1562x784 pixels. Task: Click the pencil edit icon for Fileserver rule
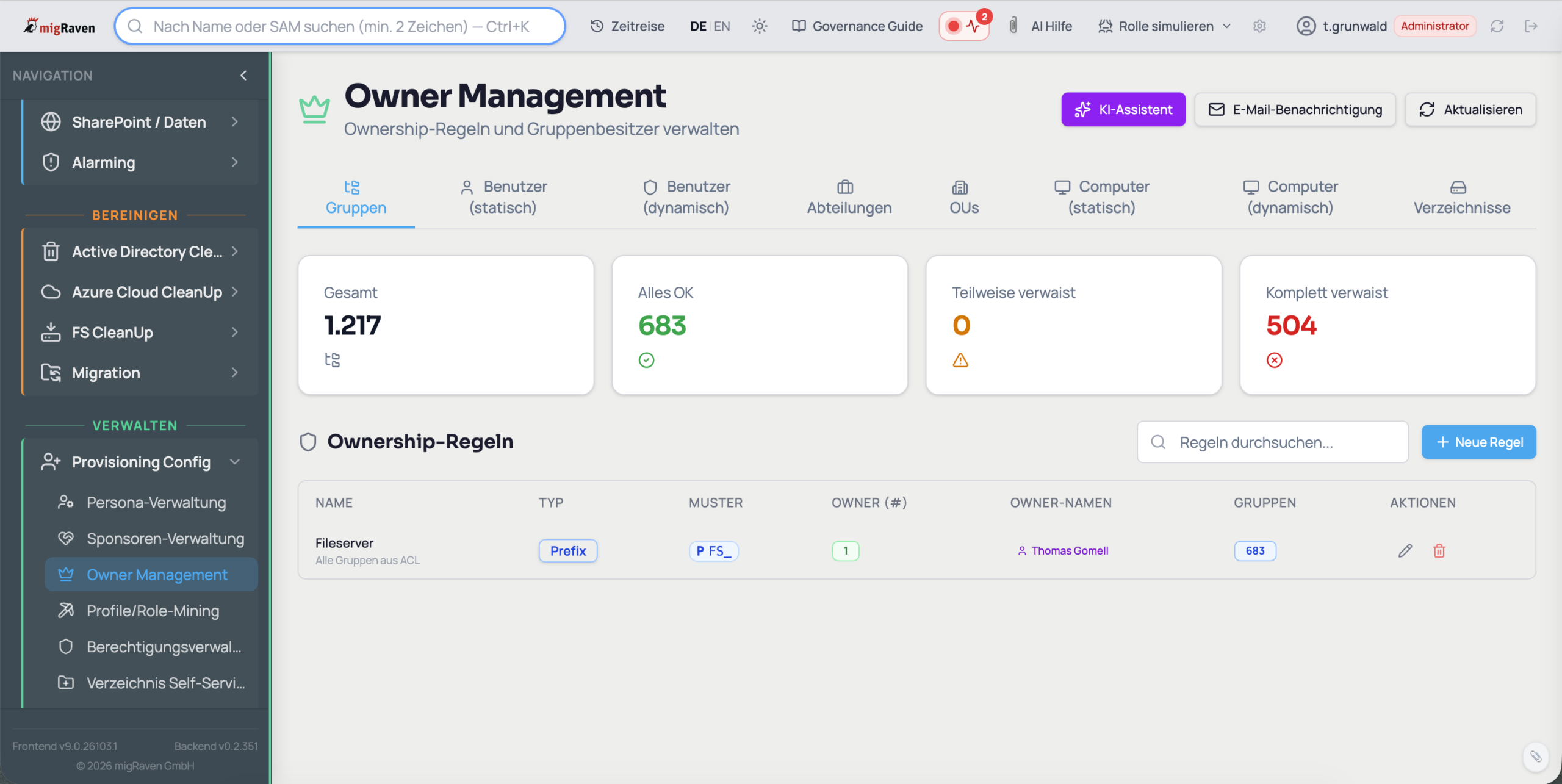1405,551
